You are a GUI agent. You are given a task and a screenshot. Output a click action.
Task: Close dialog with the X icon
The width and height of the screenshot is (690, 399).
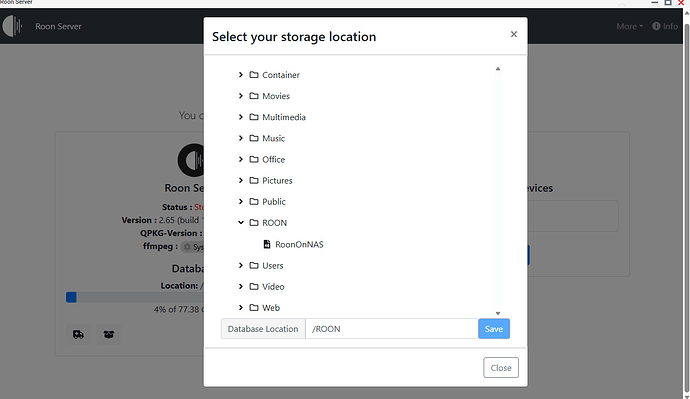coord(514,34)
